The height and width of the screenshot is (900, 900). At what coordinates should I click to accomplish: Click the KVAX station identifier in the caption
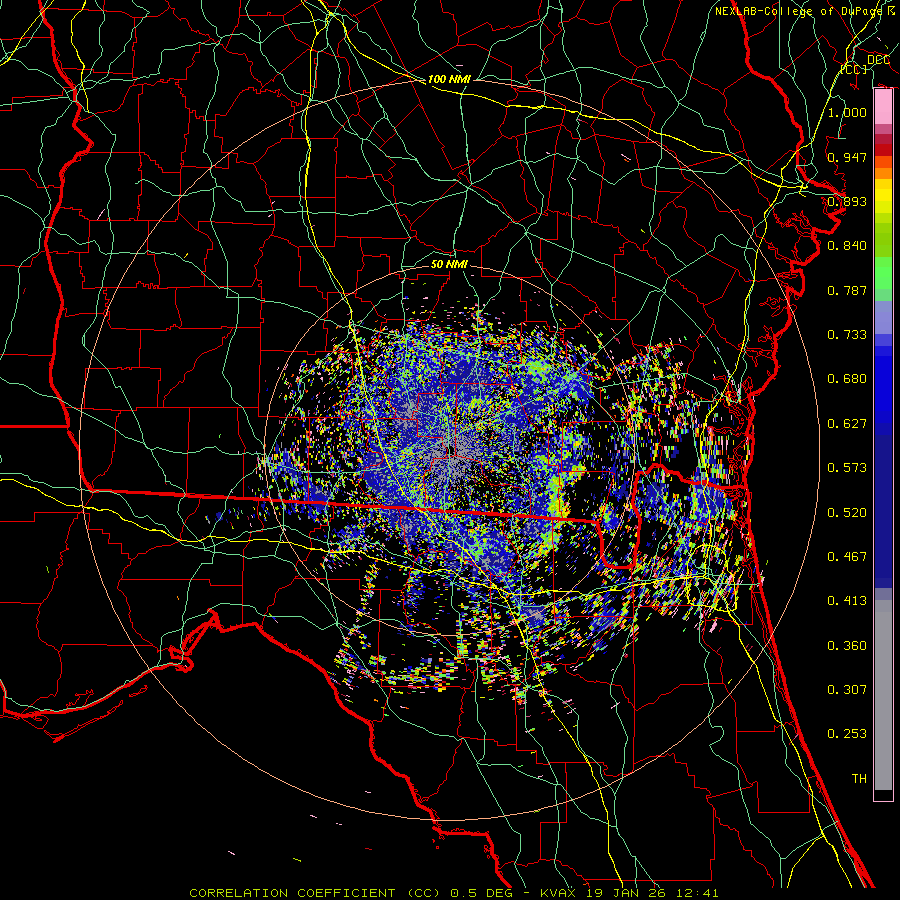(x=560, y=893)
